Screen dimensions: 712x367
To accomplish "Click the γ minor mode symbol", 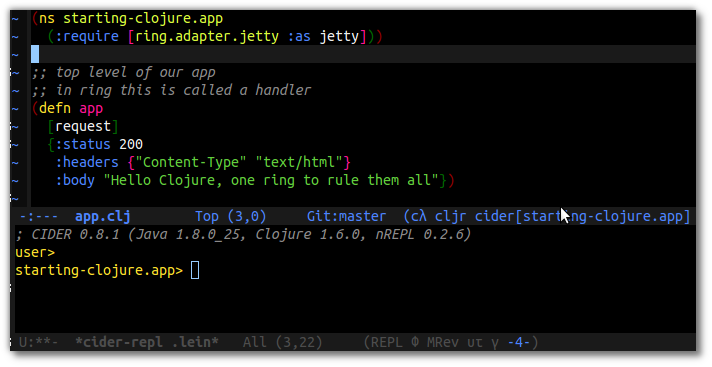I will (494, 343).
